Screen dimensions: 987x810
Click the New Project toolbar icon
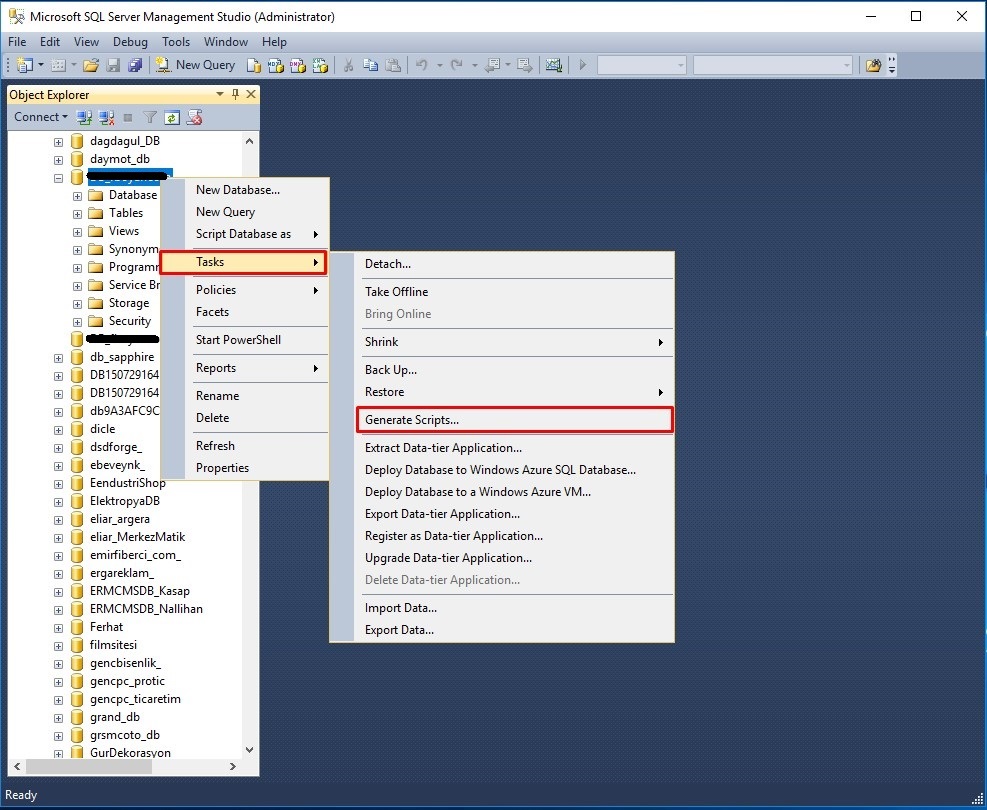tap(25, 65)
